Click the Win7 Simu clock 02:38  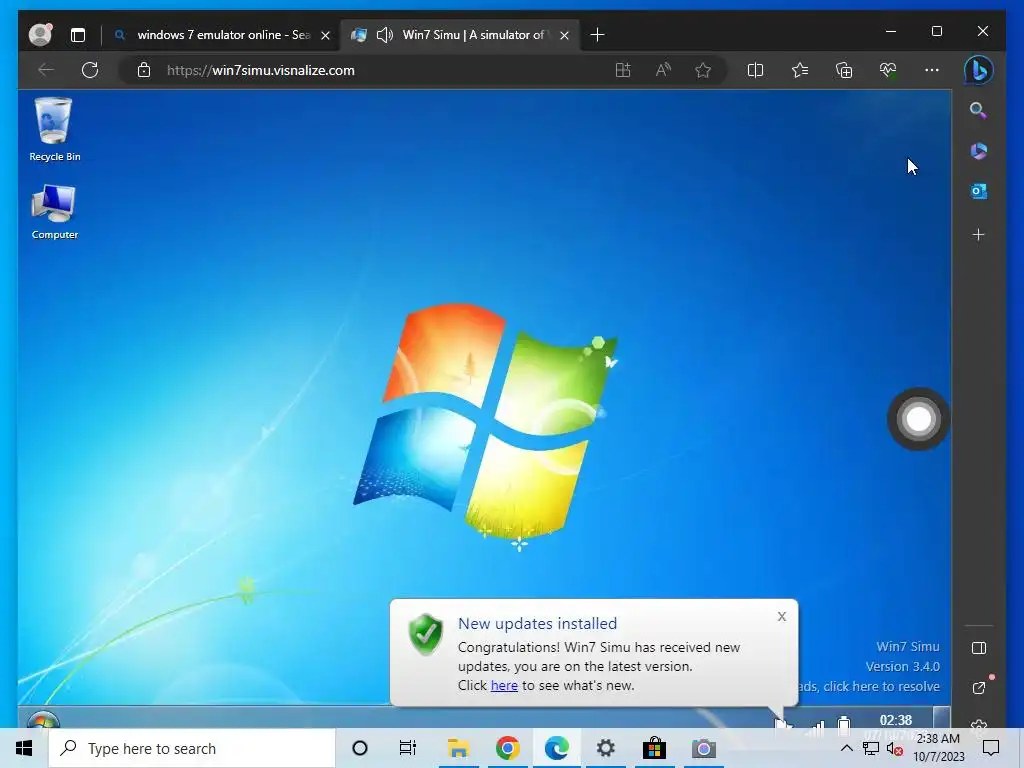895,720
